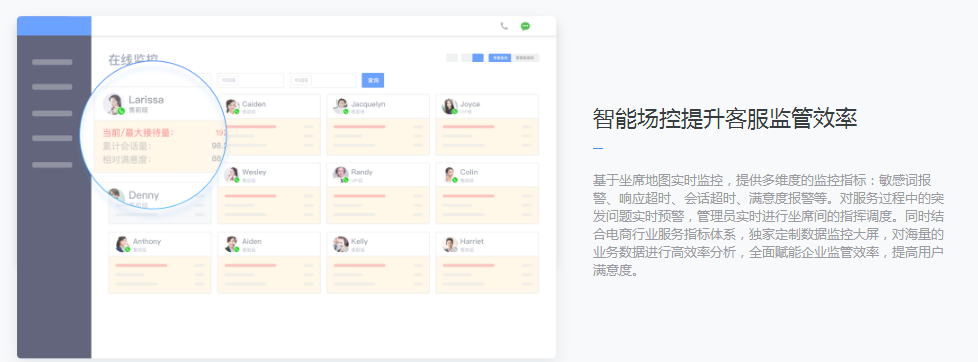
Task: Open Aiden's agent avatar
Action: (232, 244)
